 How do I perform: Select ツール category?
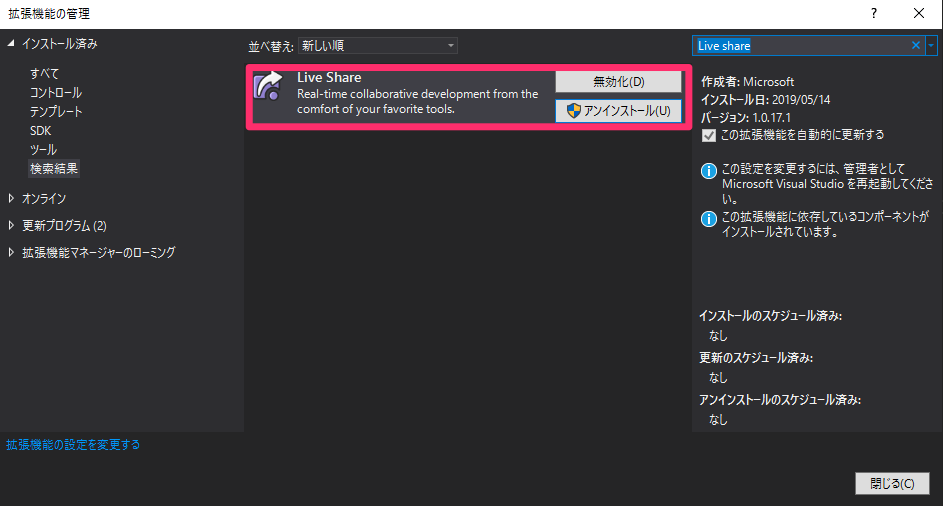pos(43,149)
